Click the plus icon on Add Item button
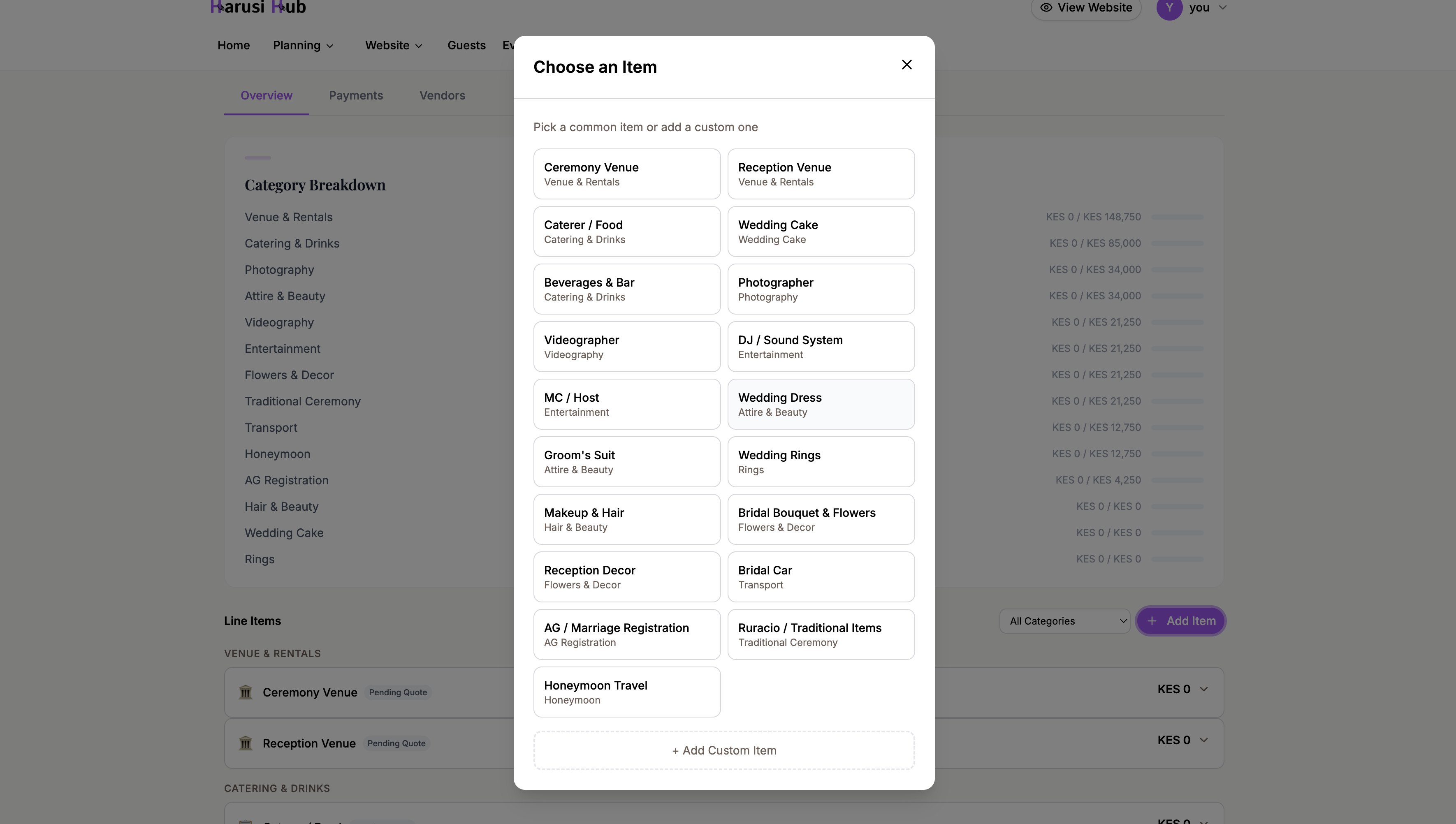The image size is (1456, 824). [x=1153, y=620]
